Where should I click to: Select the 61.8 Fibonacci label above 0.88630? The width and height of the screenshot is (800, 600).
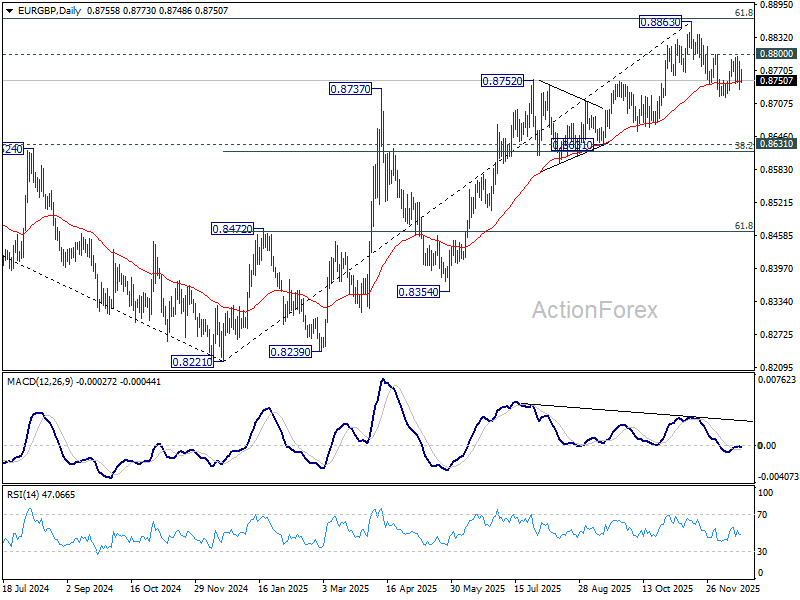[744, 13]
